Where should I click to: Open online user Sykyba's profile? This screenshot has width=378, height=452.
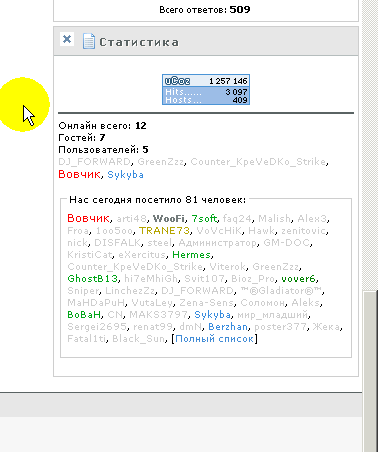click(x=126, y=175)
